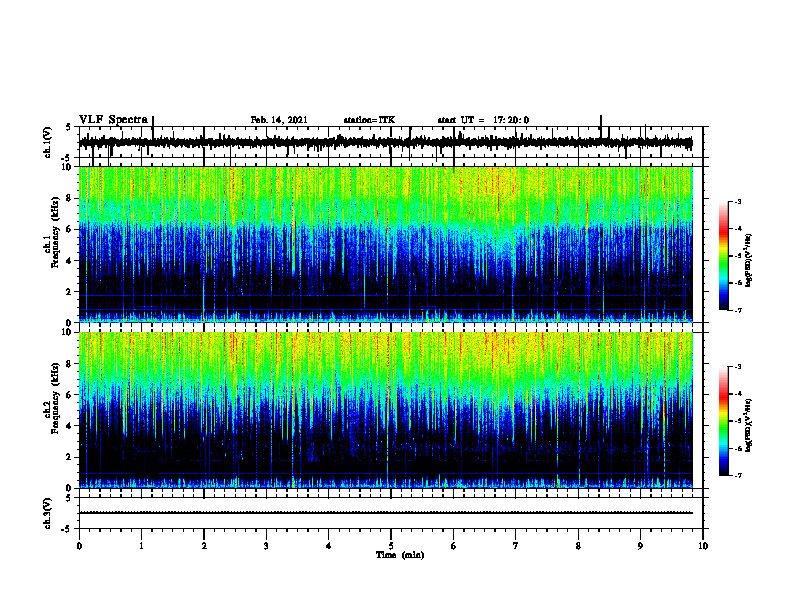Click the ch.1 voltage waveform trace
The height and width of the screenshot is (612, 792).
(386, 142)
